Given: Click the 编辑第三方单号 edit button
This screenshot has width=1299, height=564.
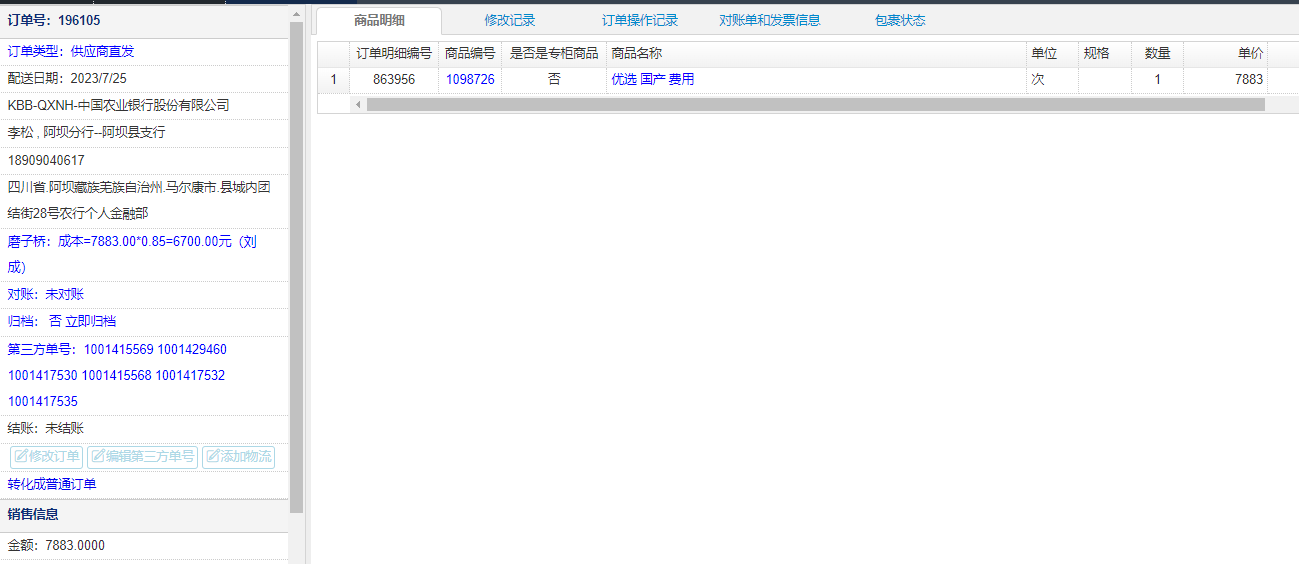Looking at the screenshot, I should click(142, 457).
